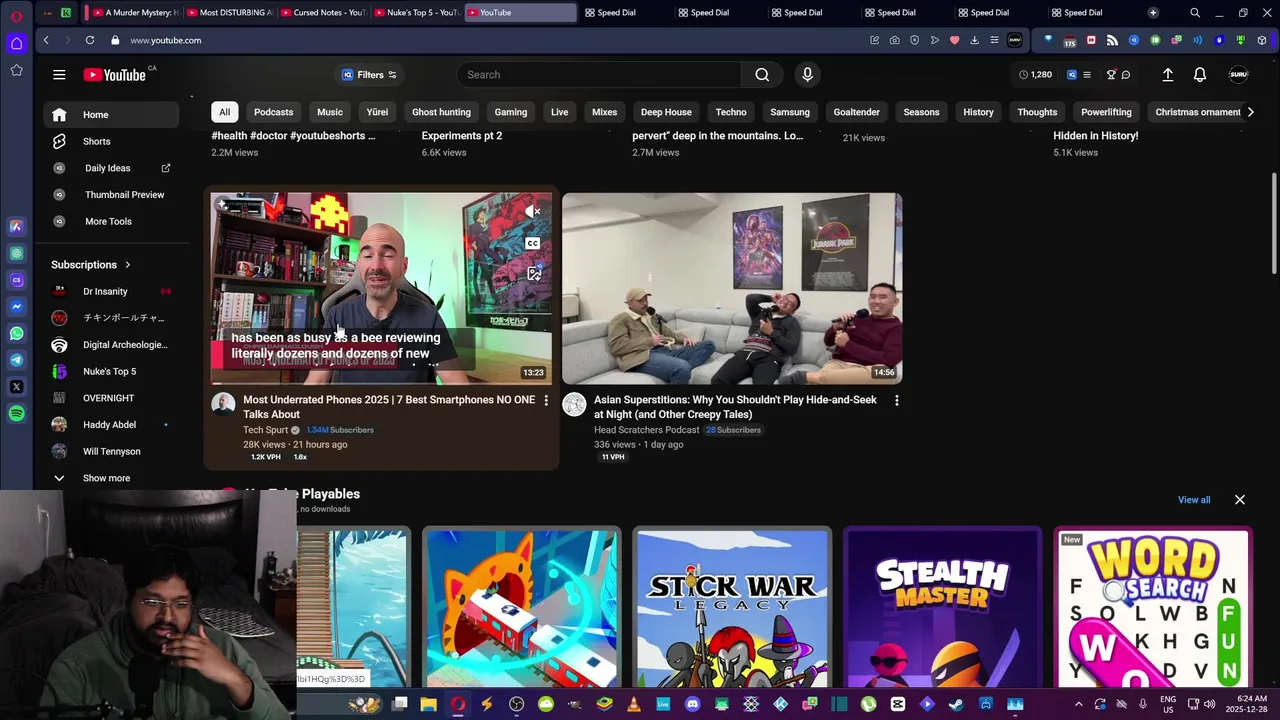Open Tech Spurt channel link
This screenshot has height=720, width=1280.
coord(265,430)
